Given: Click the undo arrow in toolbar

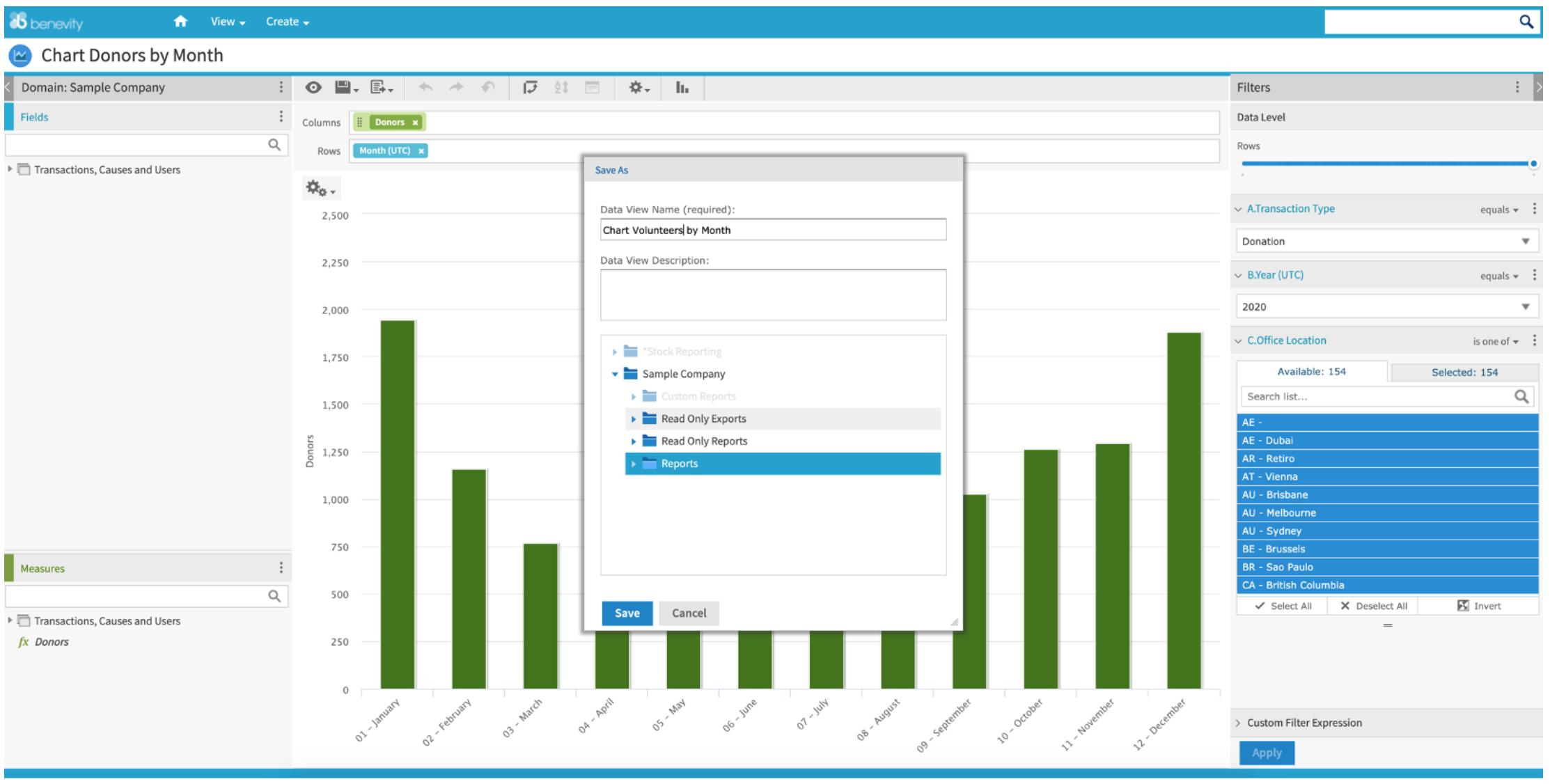Looking at the screenshot, I should coord(425,88).
